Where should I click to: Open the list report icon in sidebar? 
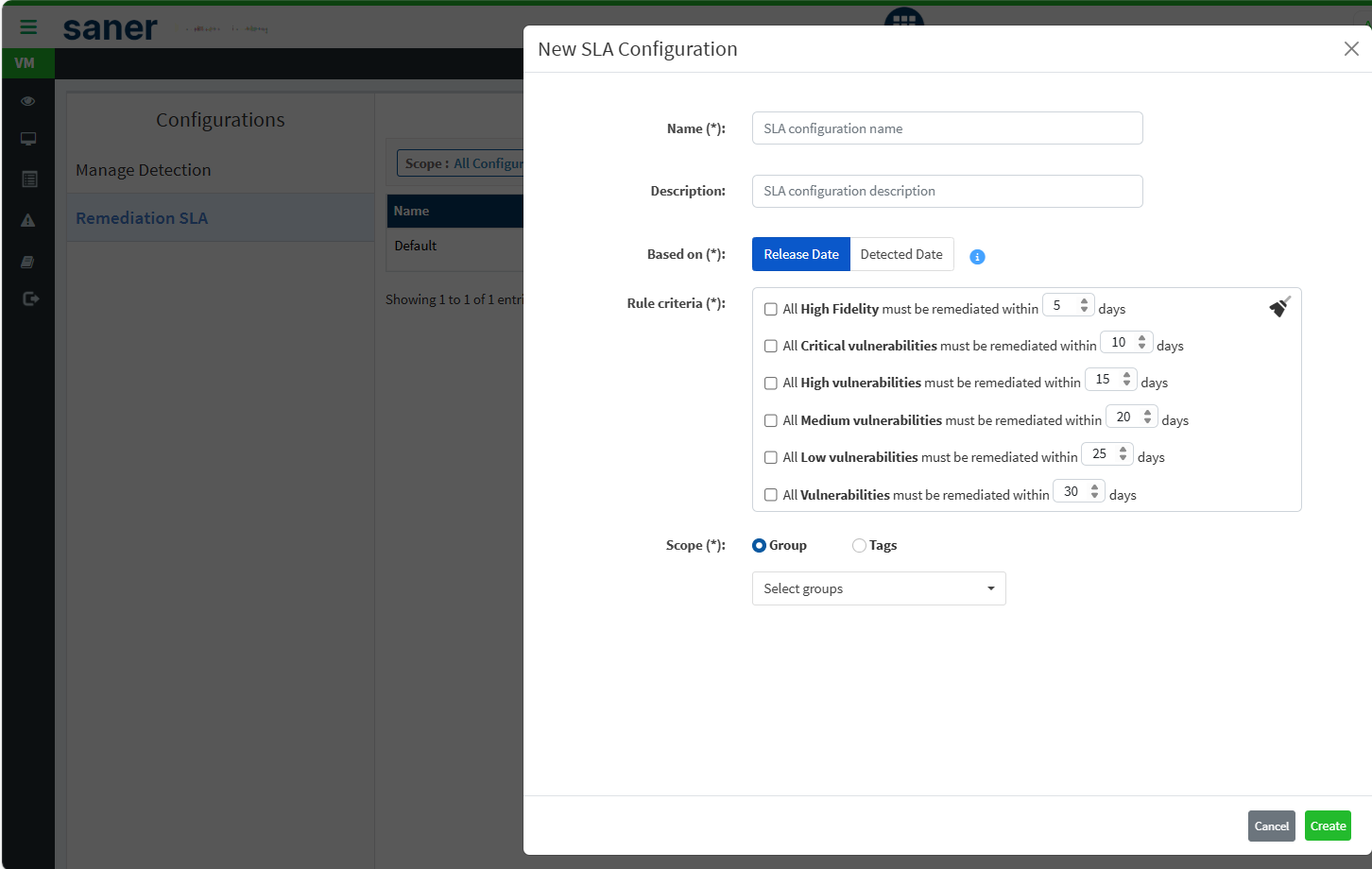point(29,179)
